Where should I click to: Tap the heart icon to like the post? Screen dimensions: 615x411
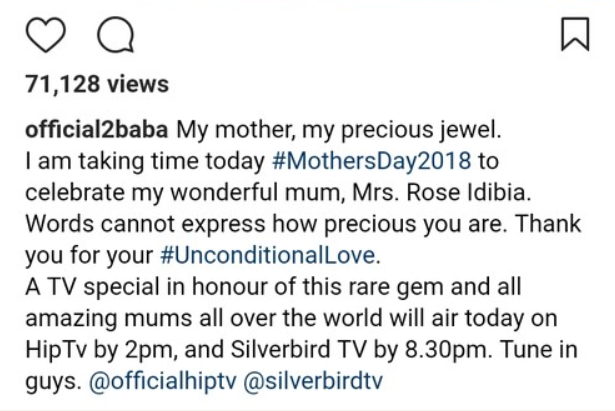45,35
